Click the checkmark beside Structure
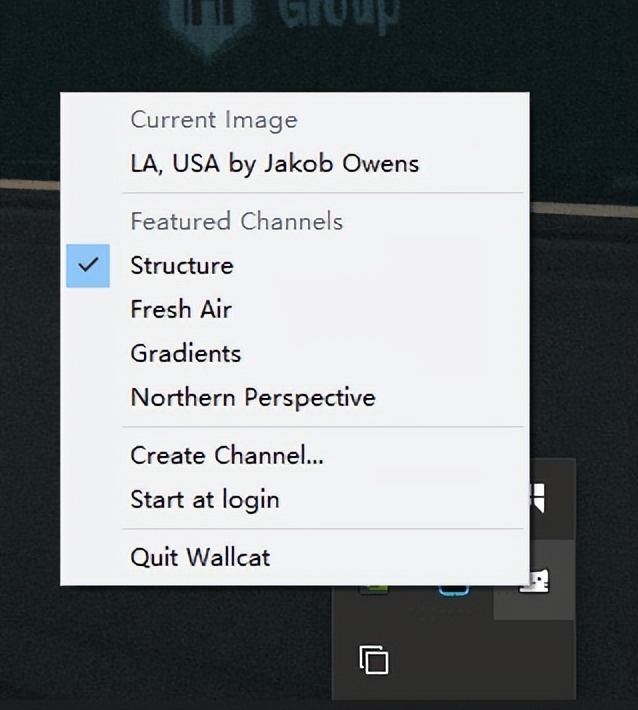Image resolution: width=638 pixels, height=710 pixels. coord(88,265)
